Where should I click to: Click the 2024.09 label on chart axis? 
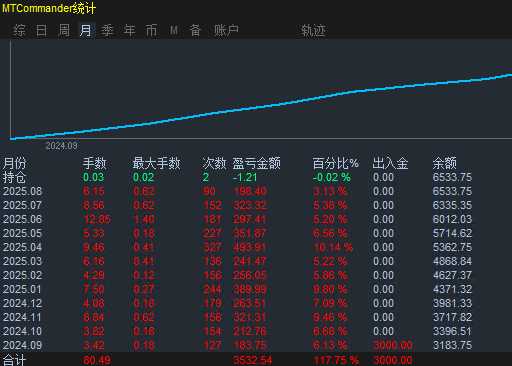tap(62, 146)
